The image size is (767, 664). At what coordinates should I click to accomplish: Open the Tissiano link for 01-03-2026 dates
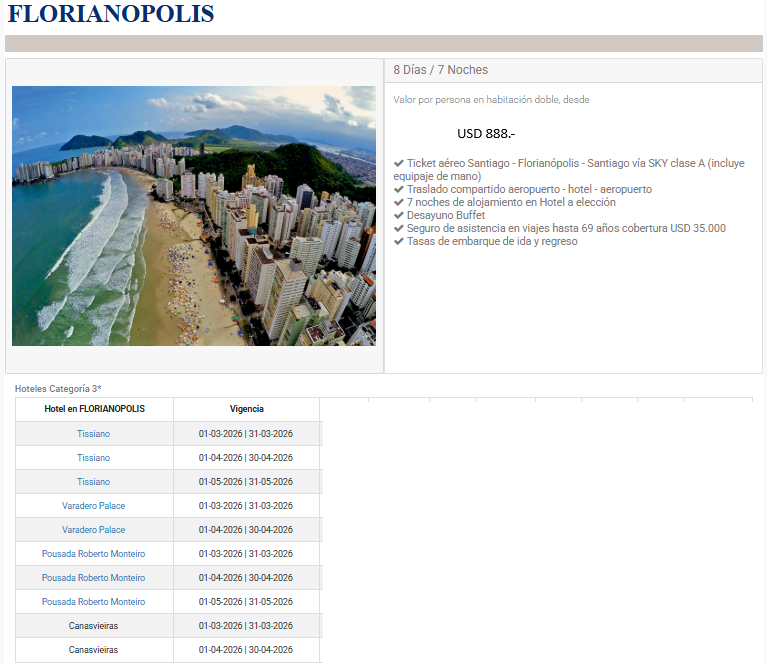(94, 434)
